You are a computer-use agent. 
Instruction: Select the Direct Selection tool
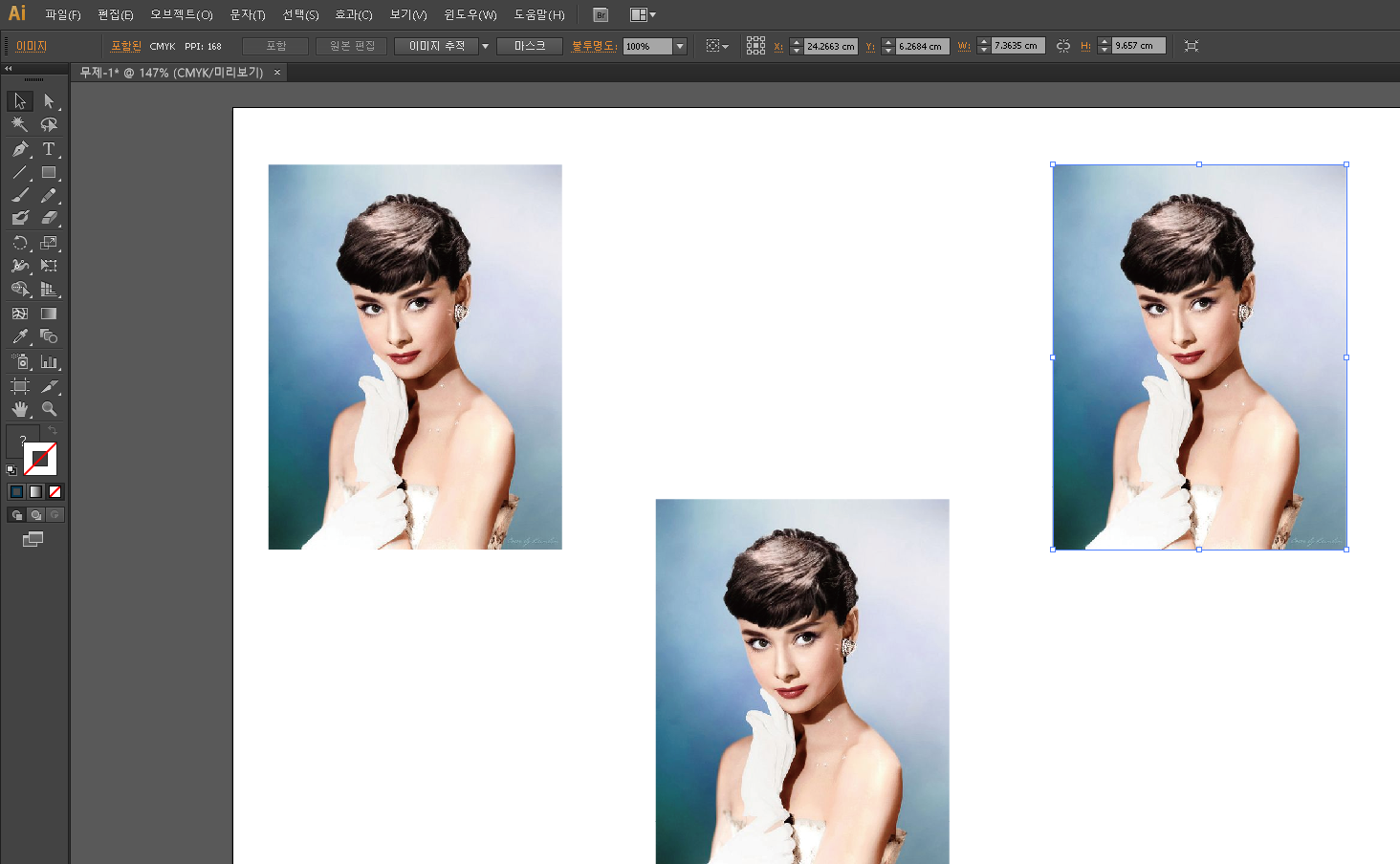click(x=49, y=101)
